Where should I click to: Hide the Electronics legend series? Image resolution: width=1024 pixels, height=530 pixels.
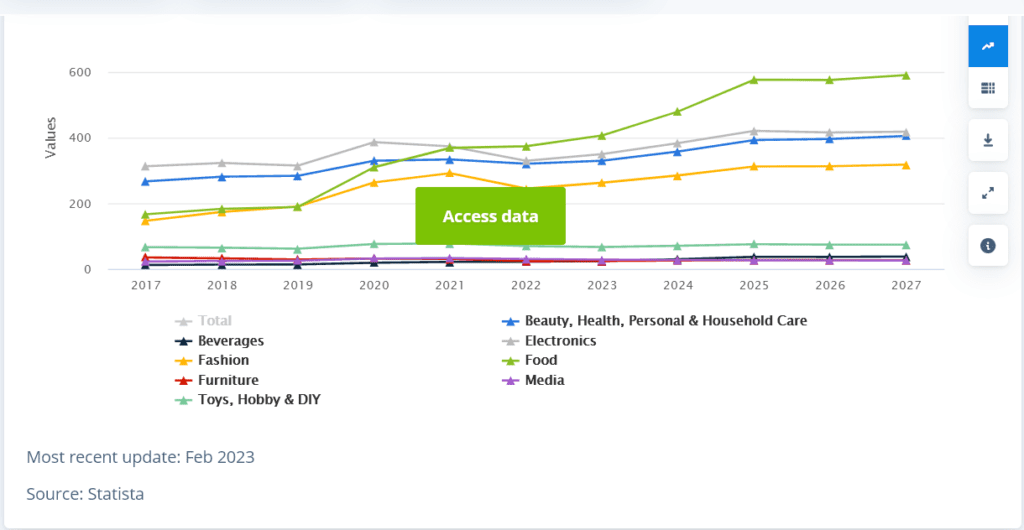coord(560,341)
